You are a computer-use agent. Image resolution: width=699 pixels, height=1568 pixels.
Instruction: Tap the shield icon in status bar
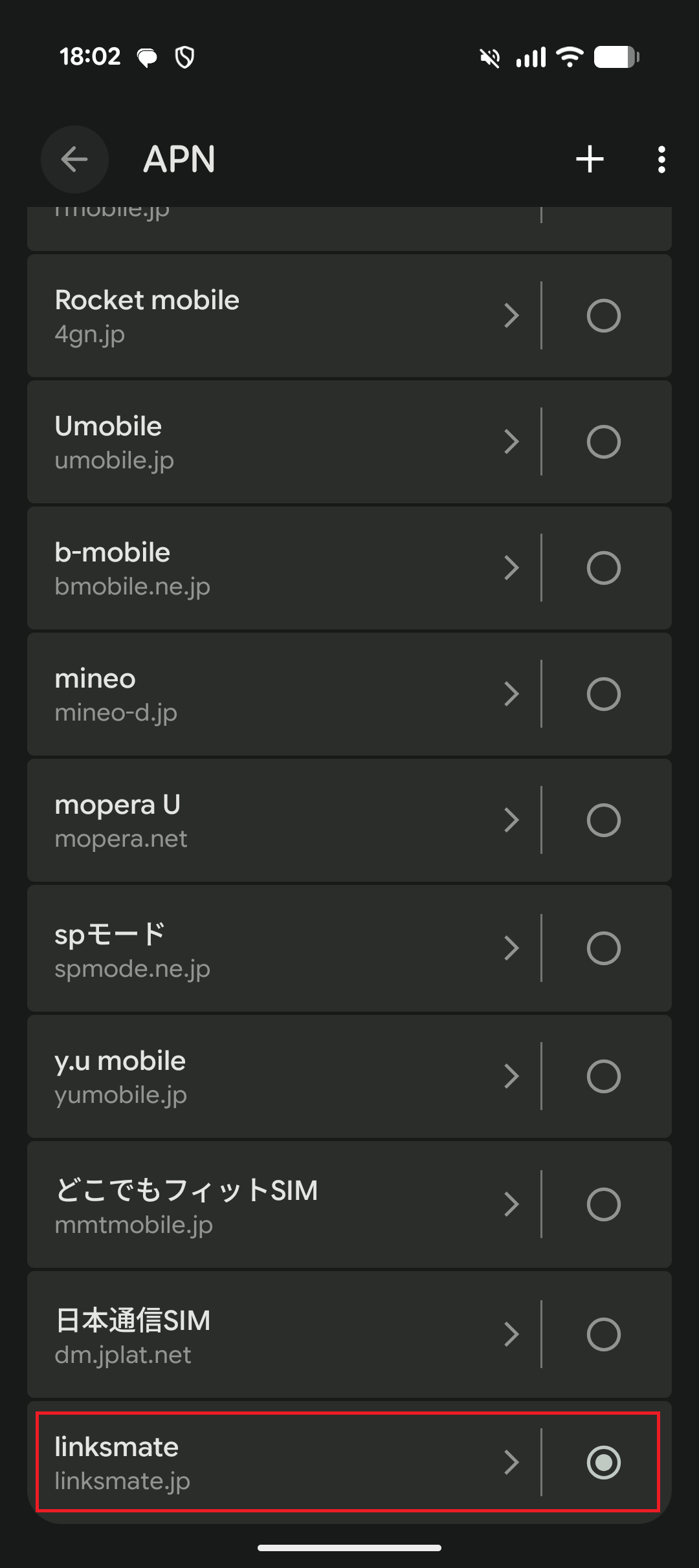click(185, 58)
